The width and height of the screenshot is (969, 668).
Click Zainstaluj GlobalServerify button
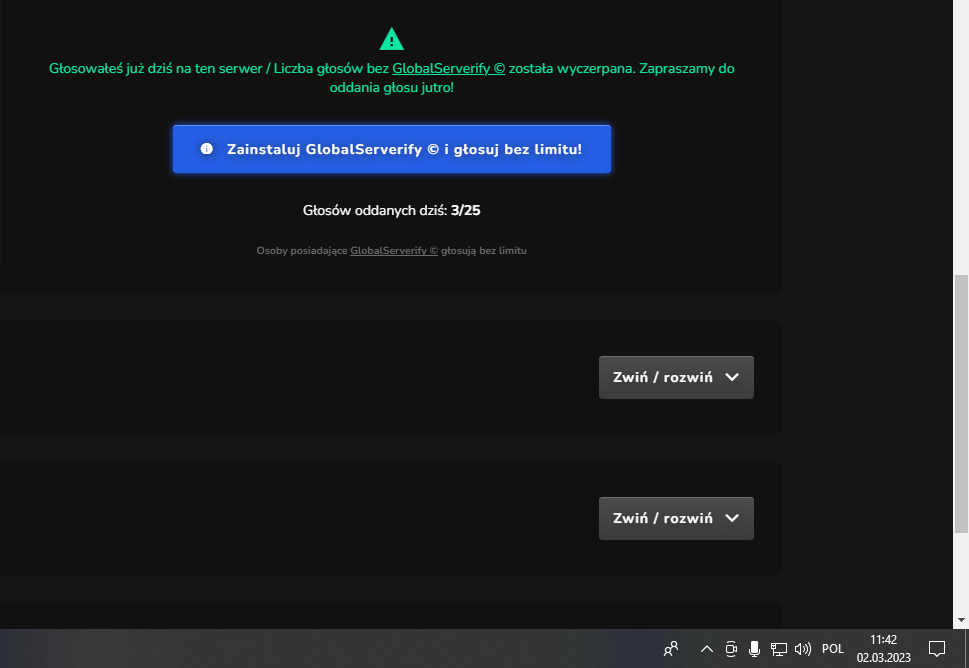click(392, 149)
